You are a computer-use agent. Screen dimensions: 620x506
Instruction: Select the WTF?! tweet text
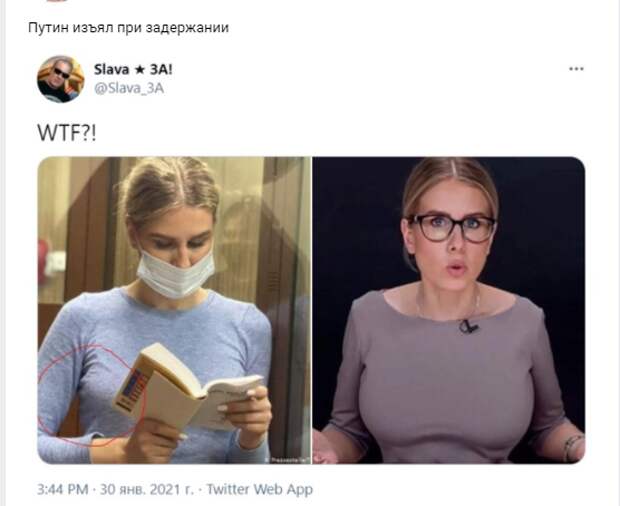tap(66, 133)
